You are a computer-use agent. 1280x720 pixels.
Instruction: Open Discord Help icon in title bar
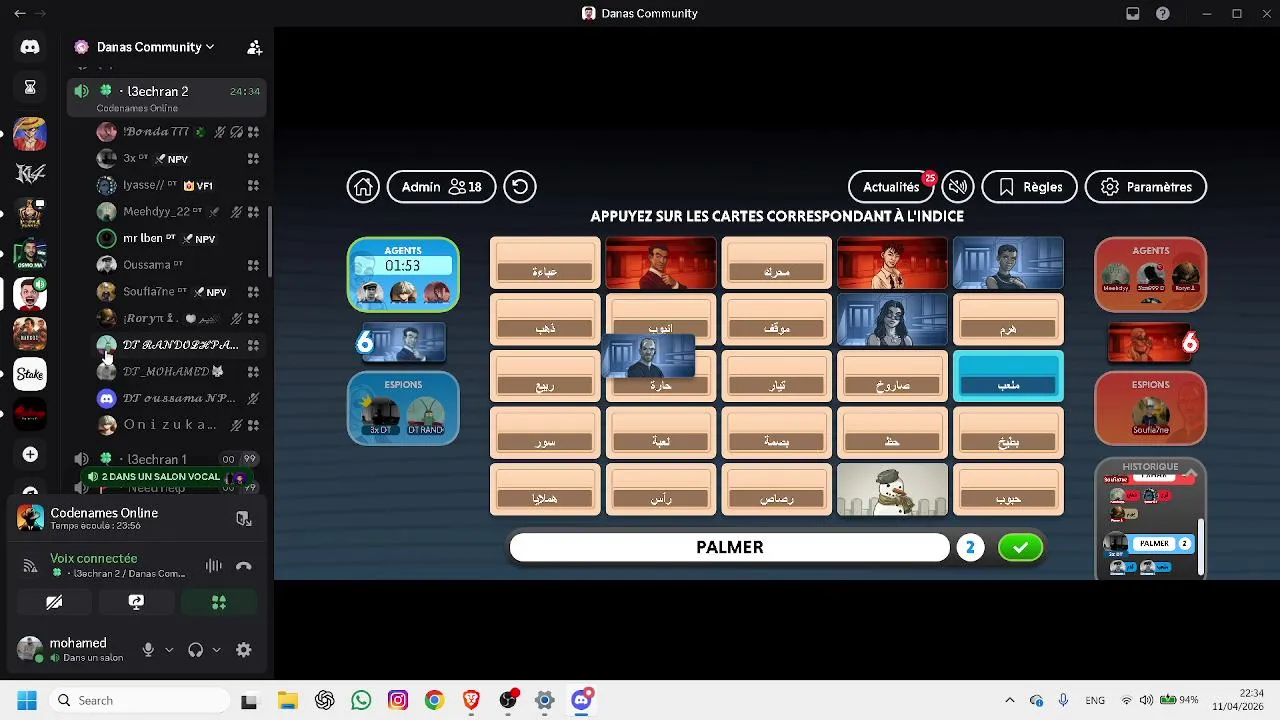click(1163, 14)
